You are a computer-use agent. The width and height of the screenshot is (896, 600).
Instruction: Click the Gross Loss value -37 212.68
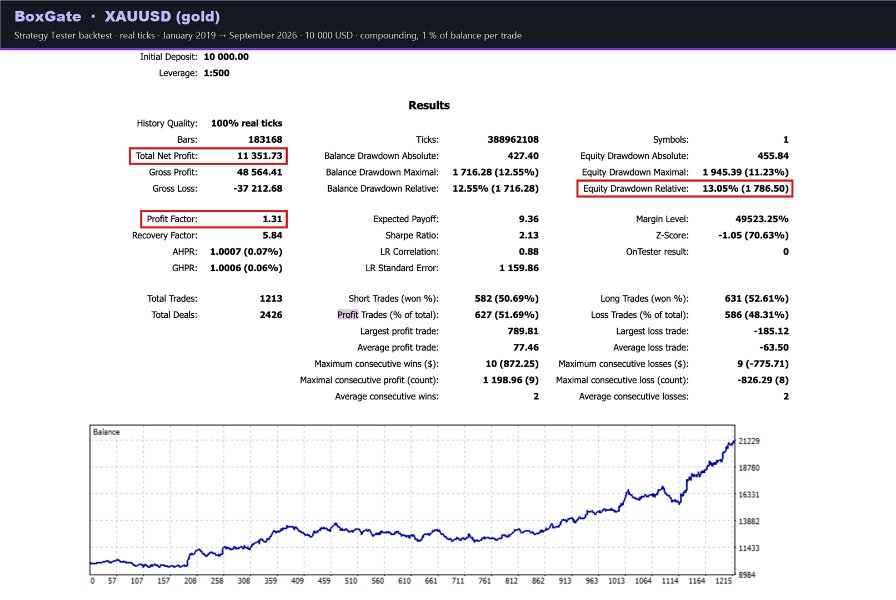258,189
